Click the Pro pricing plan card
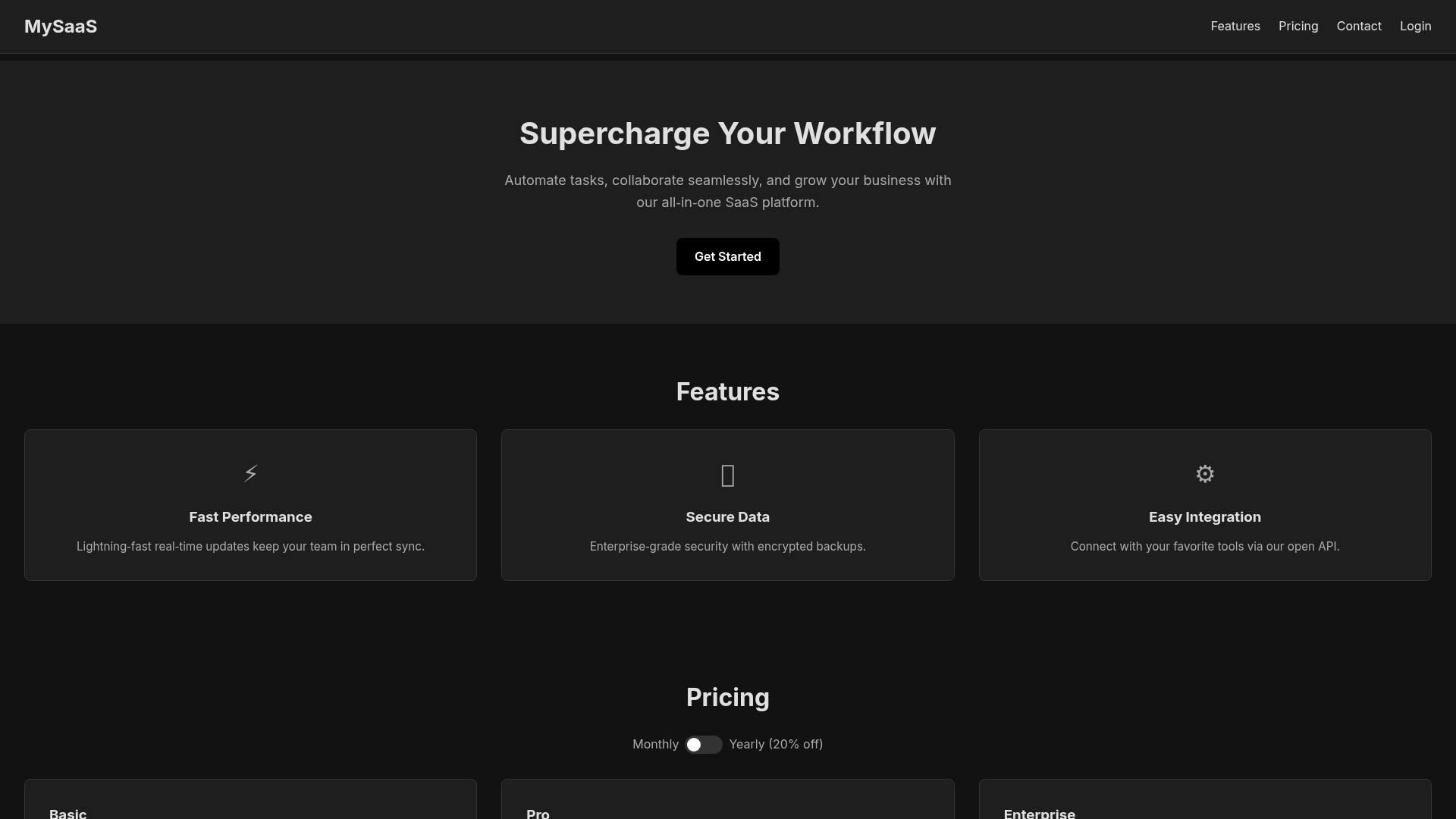The height and width of the screenshot is (819, 1456). point(727,800)
